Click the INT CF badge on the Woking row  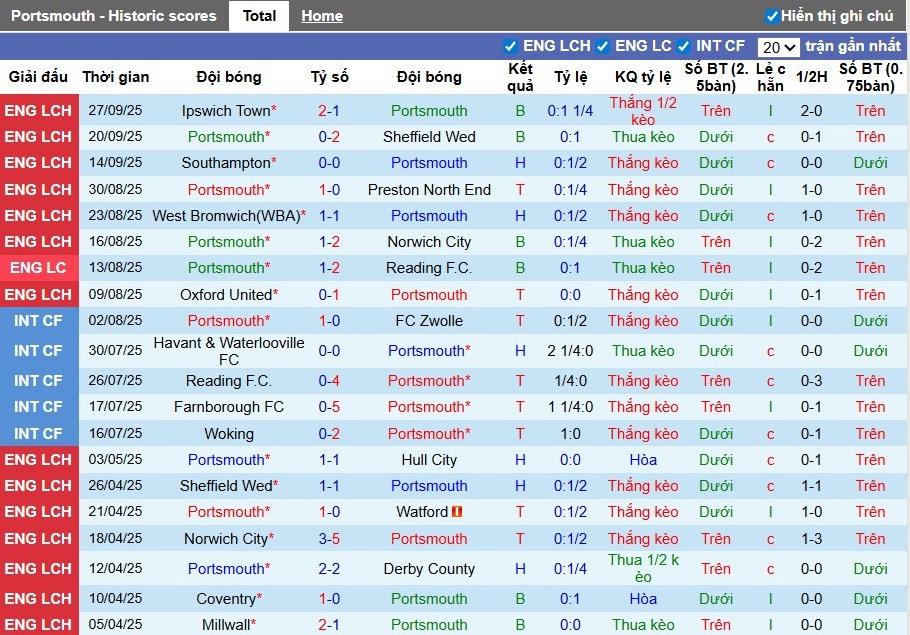[x=39, y=433]
